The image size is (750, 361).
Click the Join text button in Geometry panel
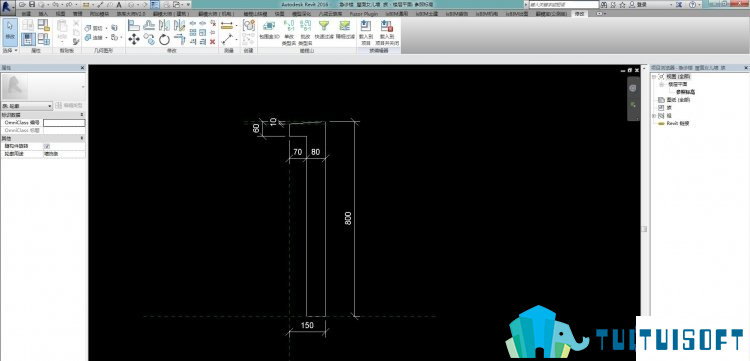[98, 38]
